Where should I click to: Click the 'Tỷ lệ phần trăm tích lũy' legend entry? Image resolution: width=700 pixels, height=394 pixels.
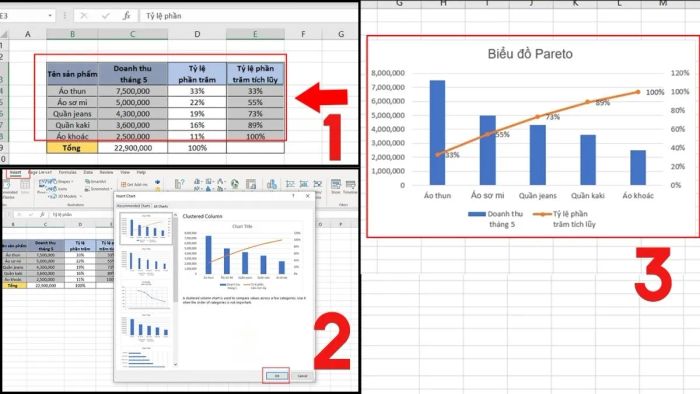coord(565,219)
